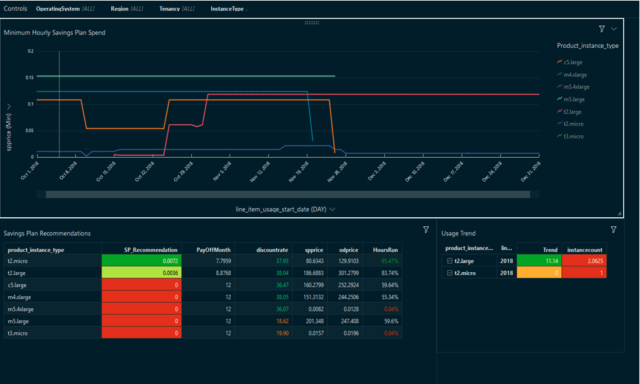The height and width of the screenshot is (384, 640).
Task: Sort by SP_Recommendation column header
Action: pyautogui.click(x=141, y=250)
